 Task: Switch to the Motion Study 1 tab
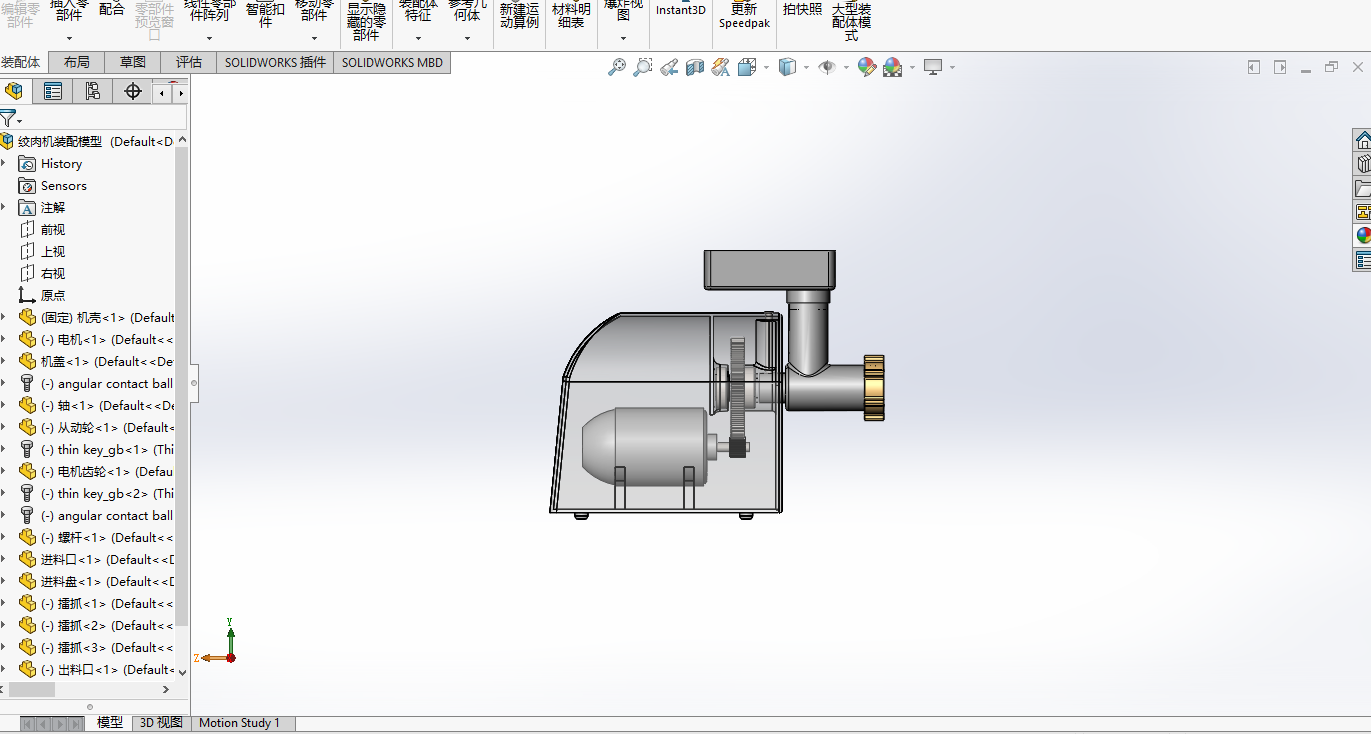pyautogui.click(x=240, y=723)
